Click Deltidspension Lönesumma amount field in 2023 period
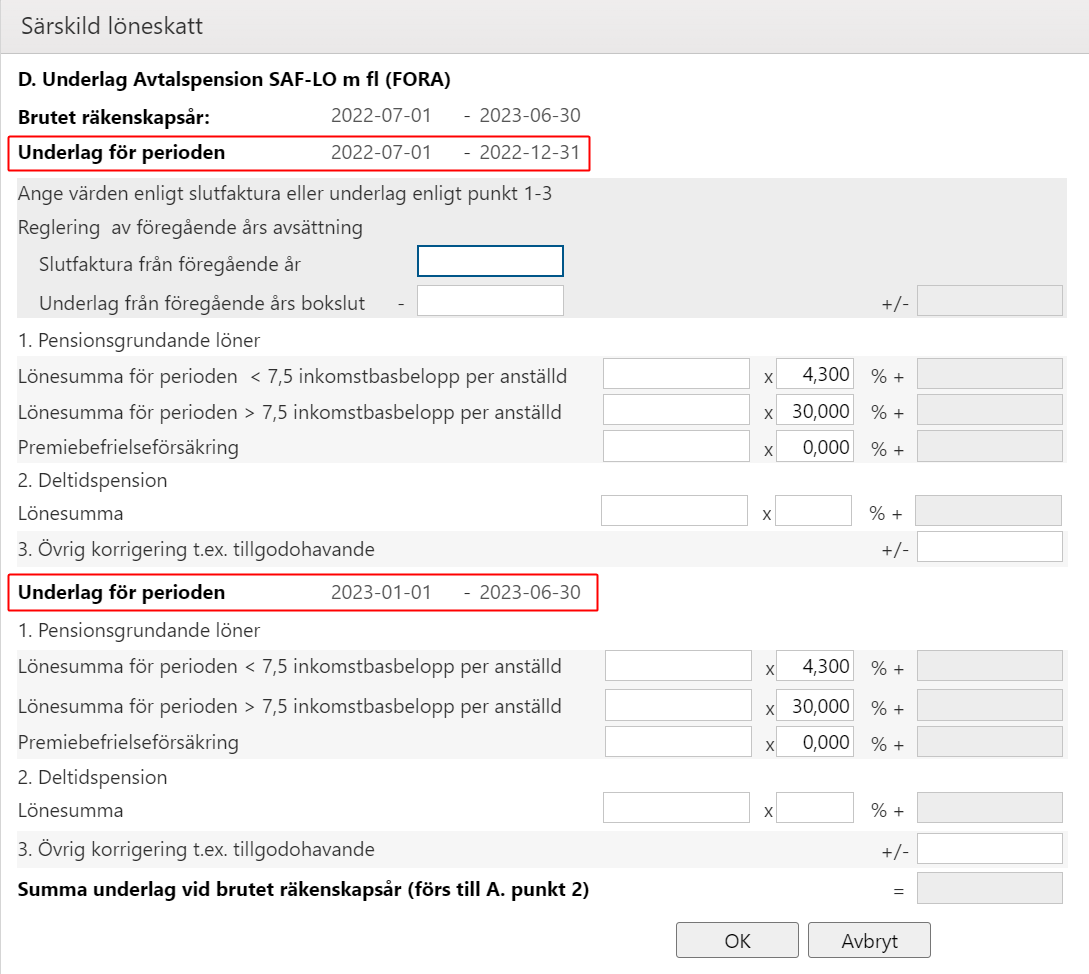The image size is (1089, 974). coord(676,807)
